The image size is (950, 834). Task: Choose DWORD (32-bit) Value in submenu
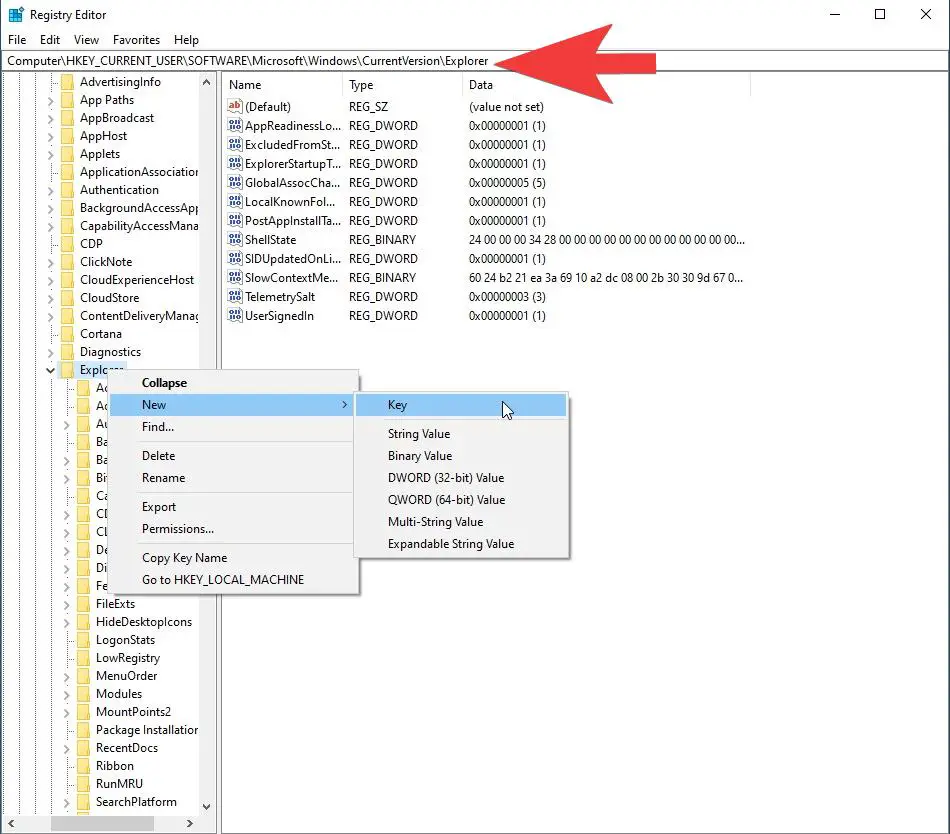point(461,478)
